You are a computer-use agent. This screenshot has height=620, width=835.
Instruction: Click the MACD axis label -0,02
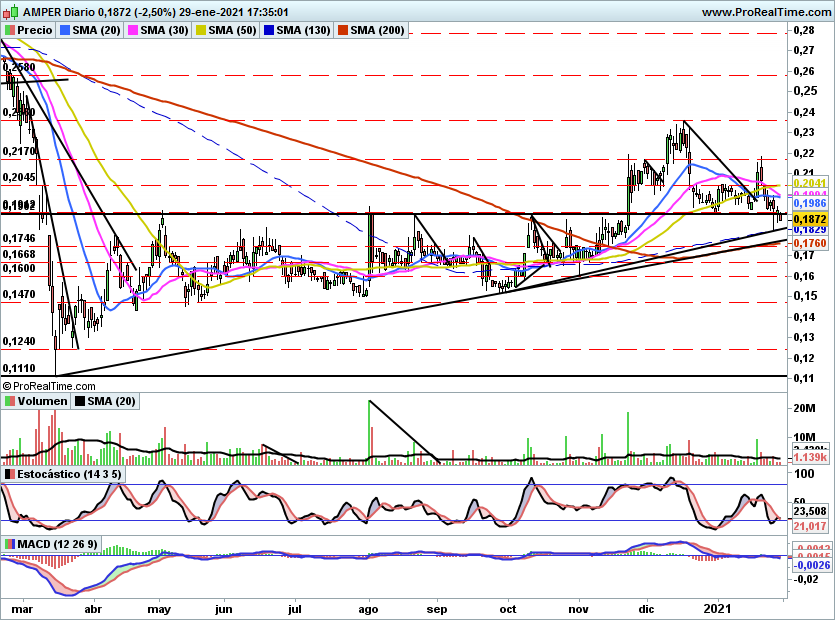click(x=805, y=579)
